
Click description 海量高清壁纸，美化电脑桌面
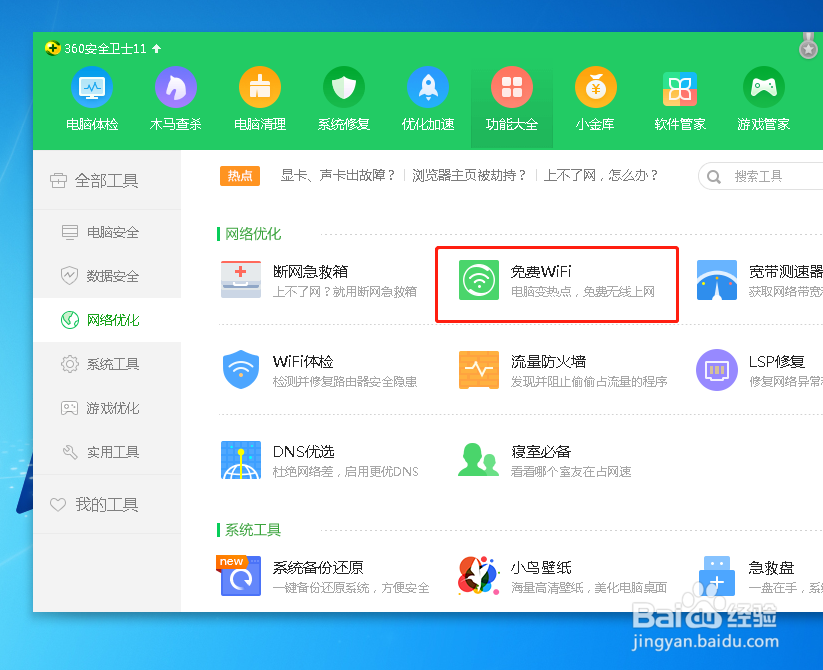pos(589,588)
